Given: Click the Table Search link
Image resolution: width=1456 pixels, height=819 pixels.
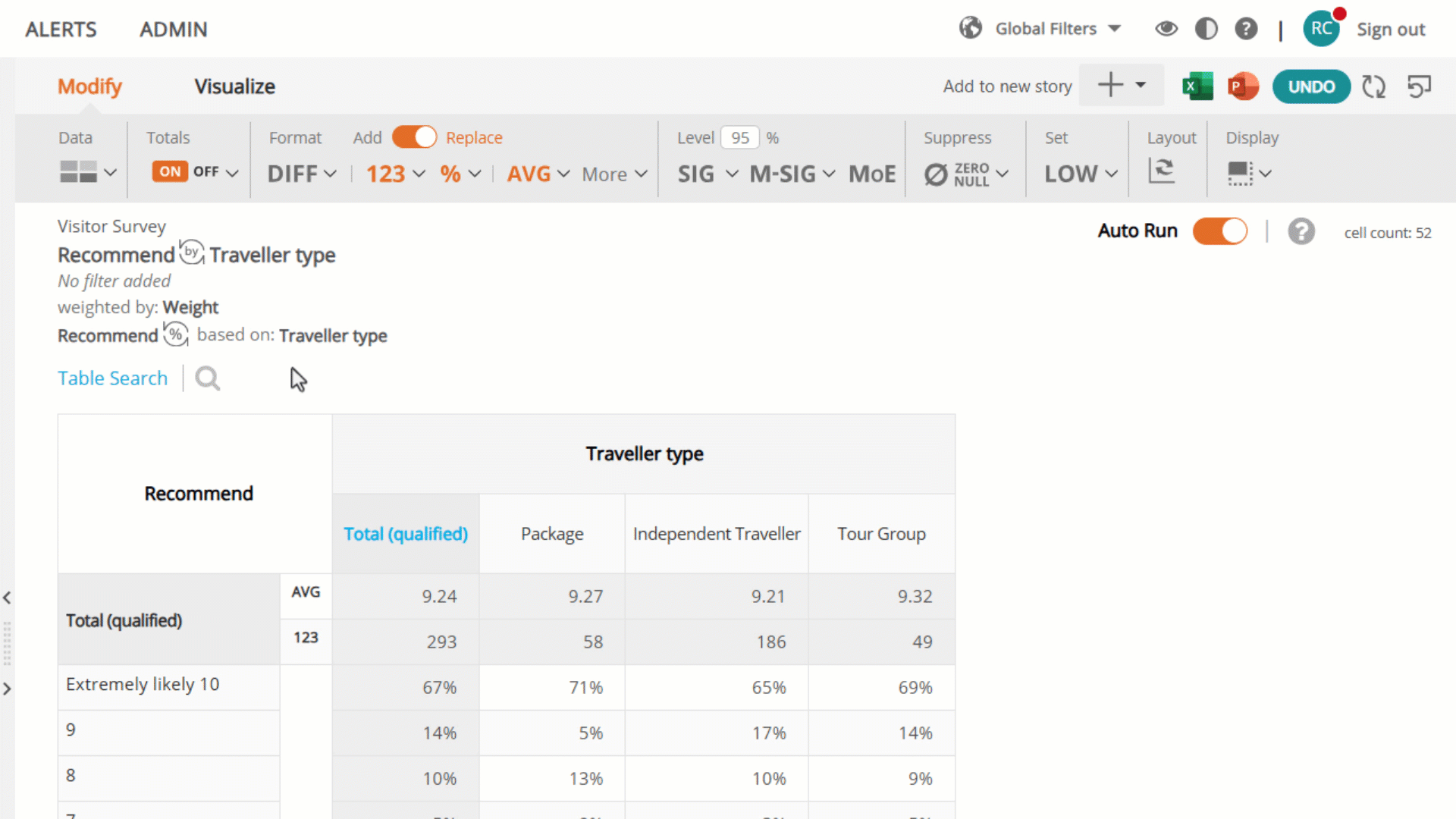Looking at the screenshot, I should click(x=112, y=378).
